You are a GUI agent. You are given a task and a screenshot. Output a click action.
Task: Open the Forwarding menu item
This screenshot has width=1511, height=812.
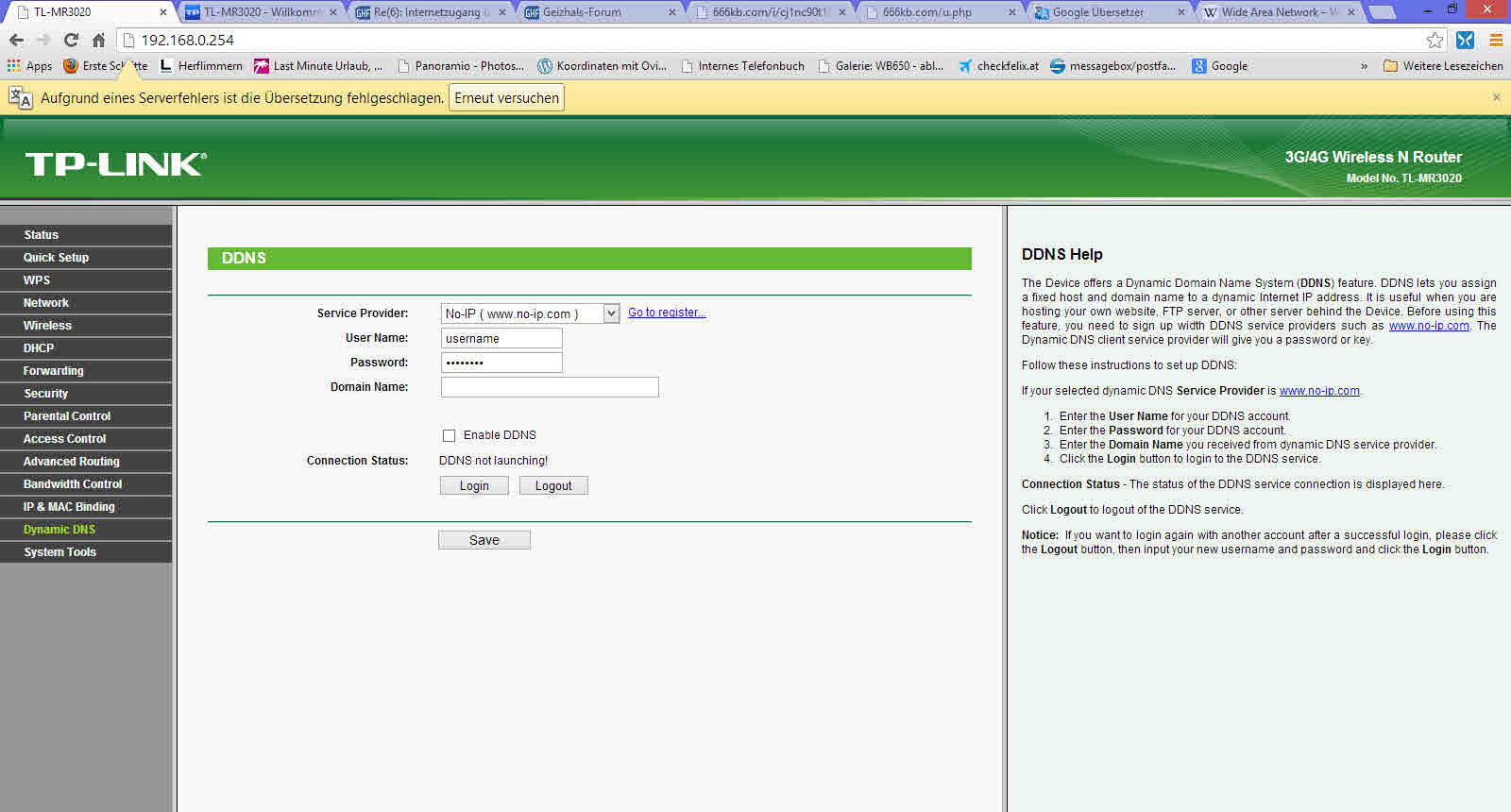click(86, 371)
